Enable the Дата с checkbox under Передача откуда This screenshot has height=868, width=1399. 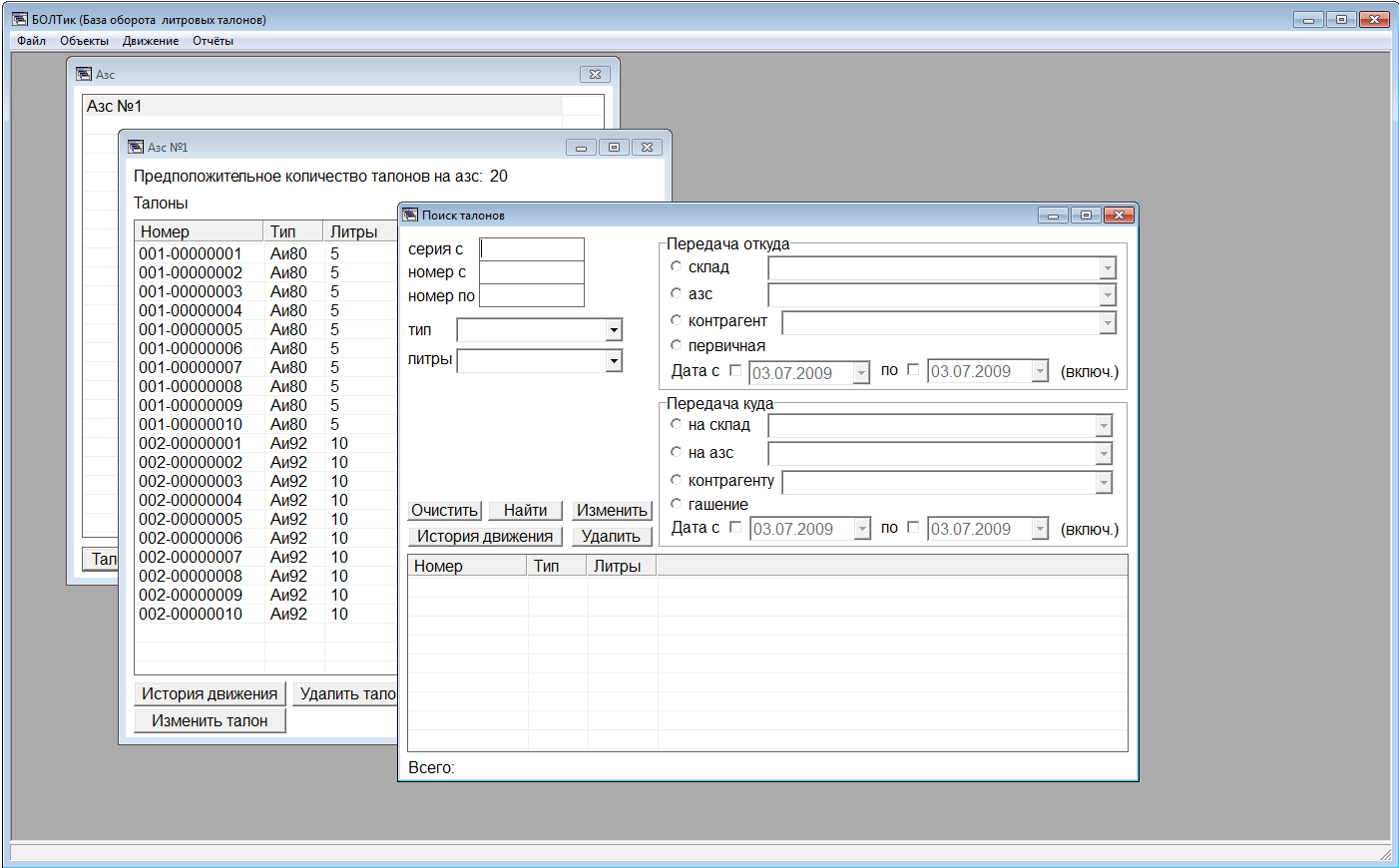[x=735, y=370]
